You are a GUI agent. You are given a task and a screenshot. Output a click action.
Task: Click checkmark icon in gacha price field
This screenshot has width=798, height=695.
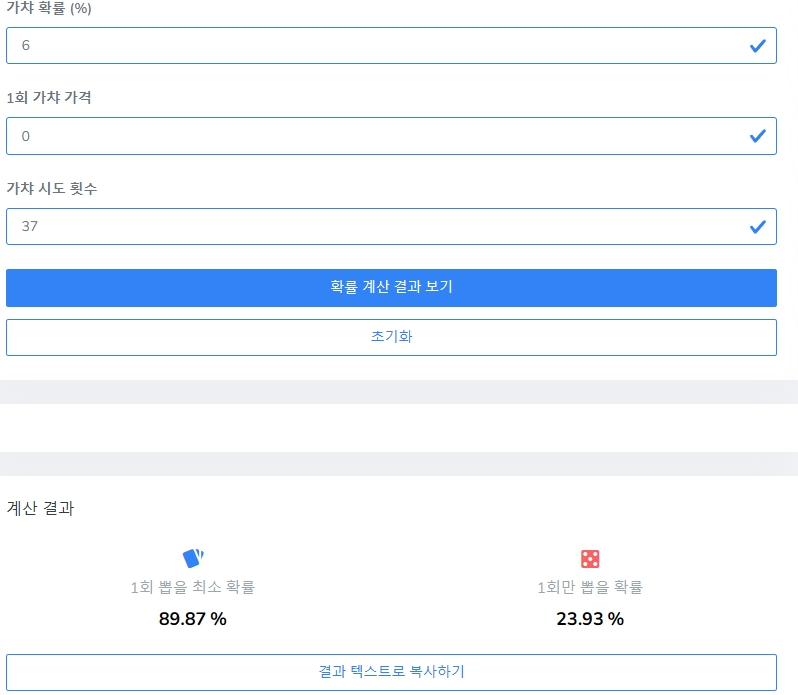pyautogui.click(x=757, y=136)
